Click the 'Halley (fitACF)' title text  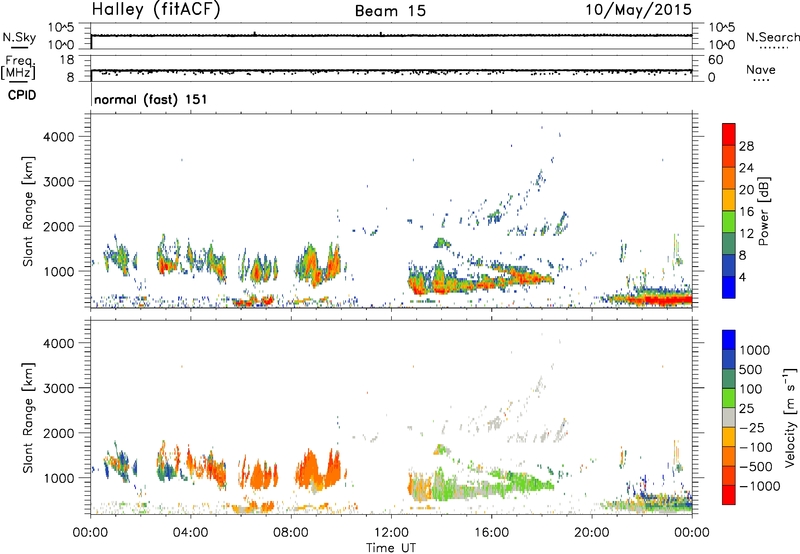[156, 10]
